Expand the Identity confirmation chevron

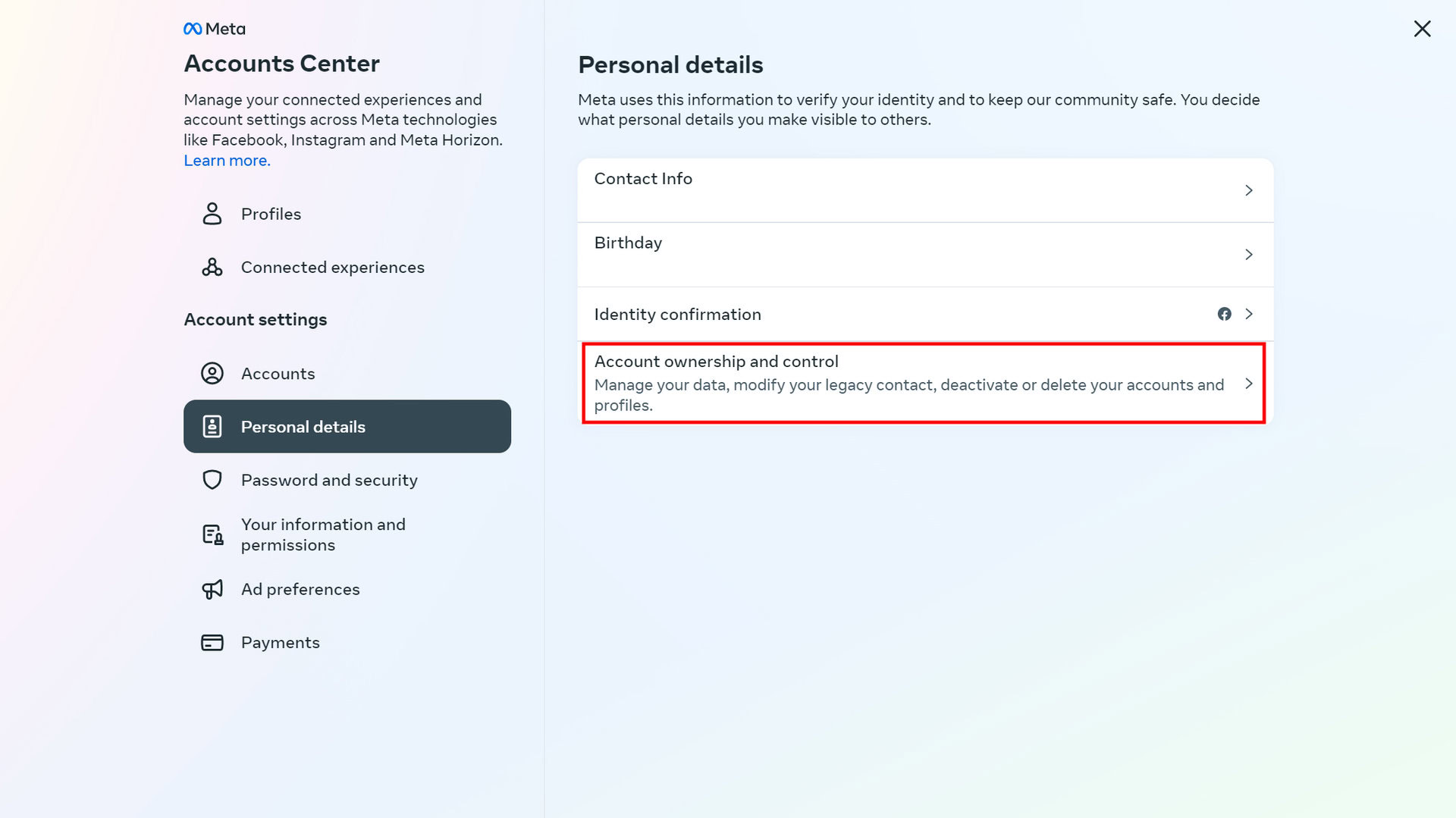point(1248,314)
